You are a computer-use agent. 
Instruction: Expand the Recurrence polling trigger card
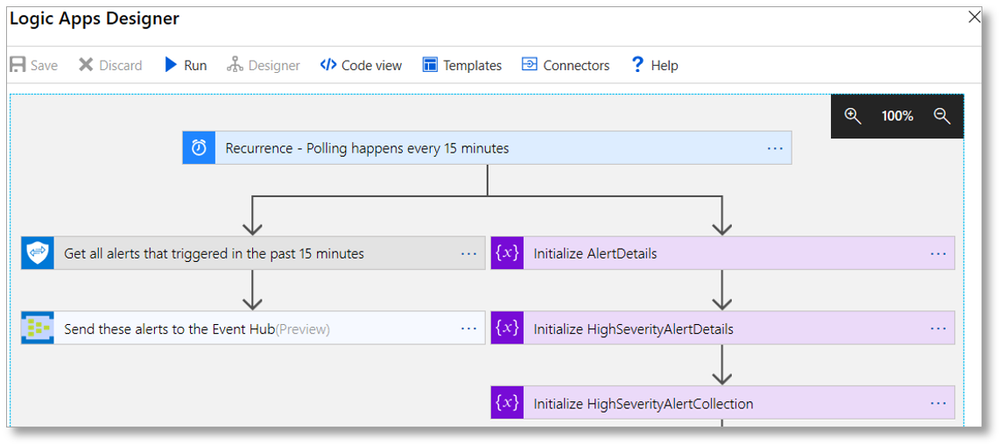(x=487, y=148)
